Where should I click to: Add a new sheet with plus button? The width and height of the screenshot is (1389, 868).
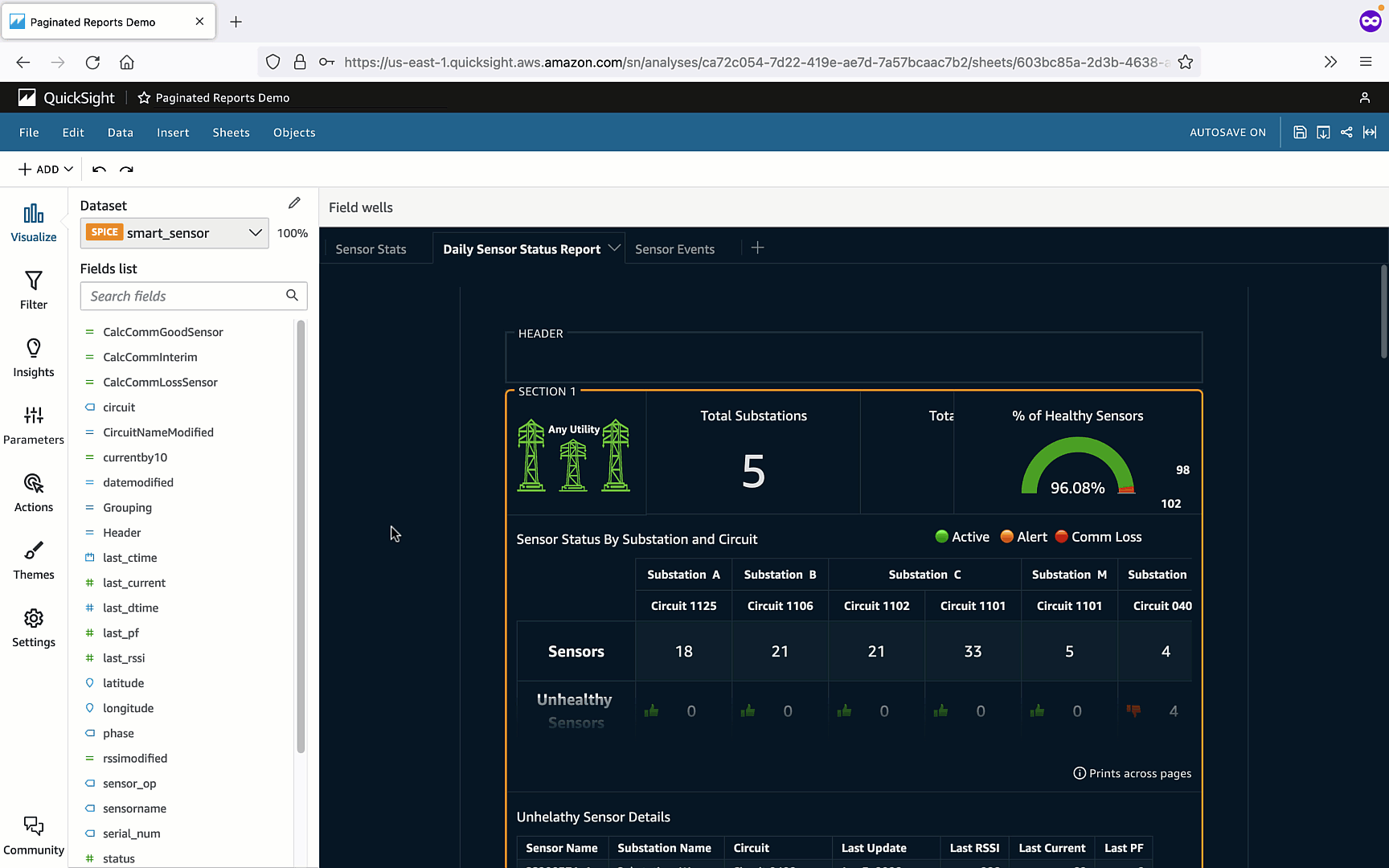point(757,248)
